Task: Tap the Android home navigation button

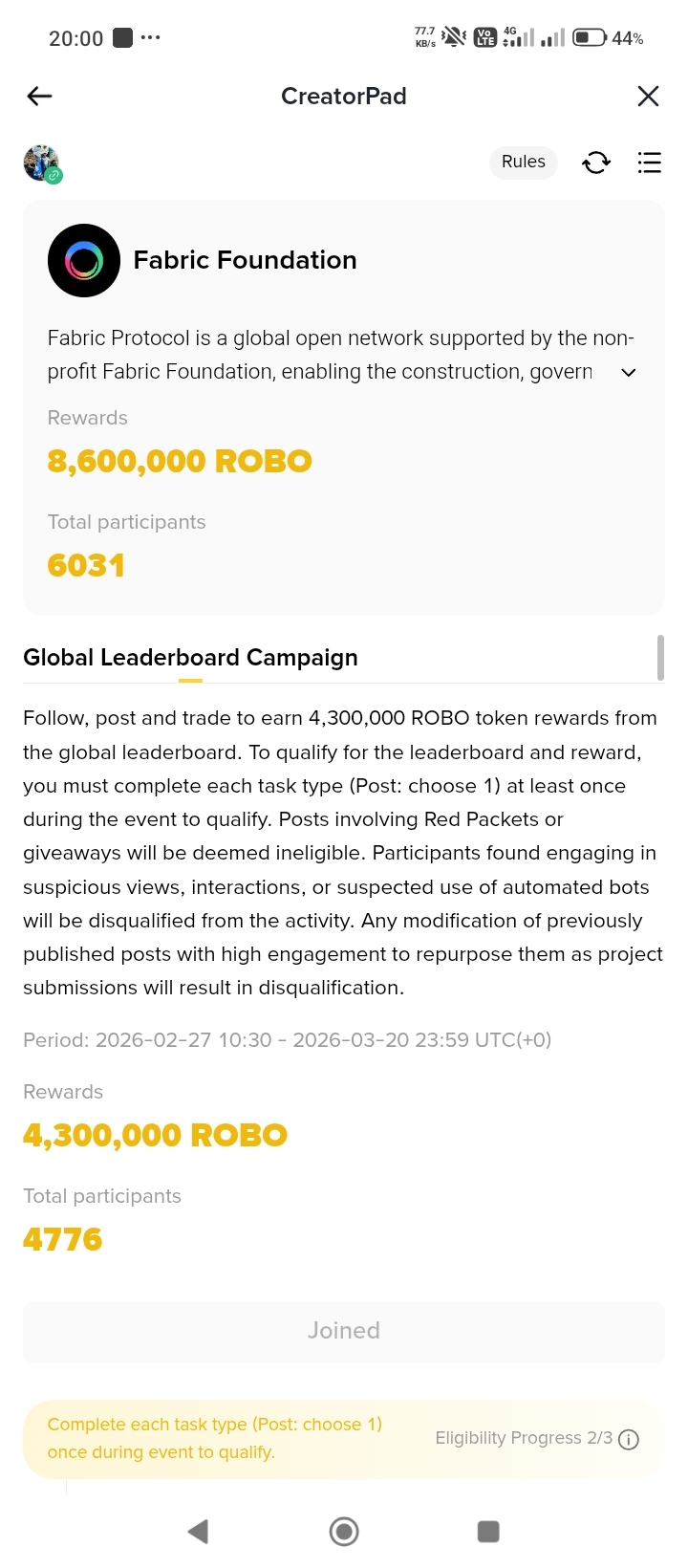Action: click(x=344, y=1531)
